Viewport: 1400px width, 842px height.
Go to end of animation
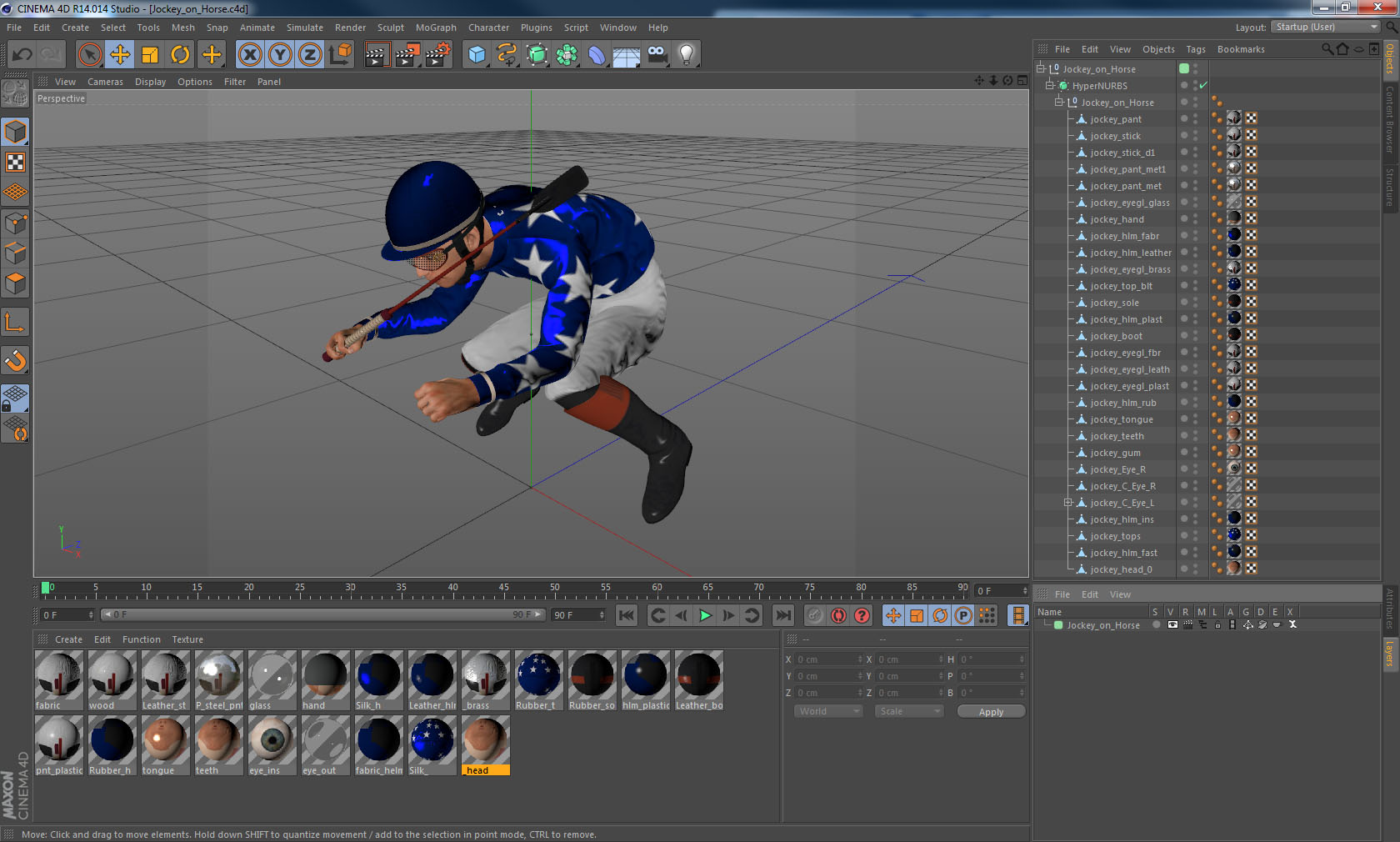tap(783, 615)
